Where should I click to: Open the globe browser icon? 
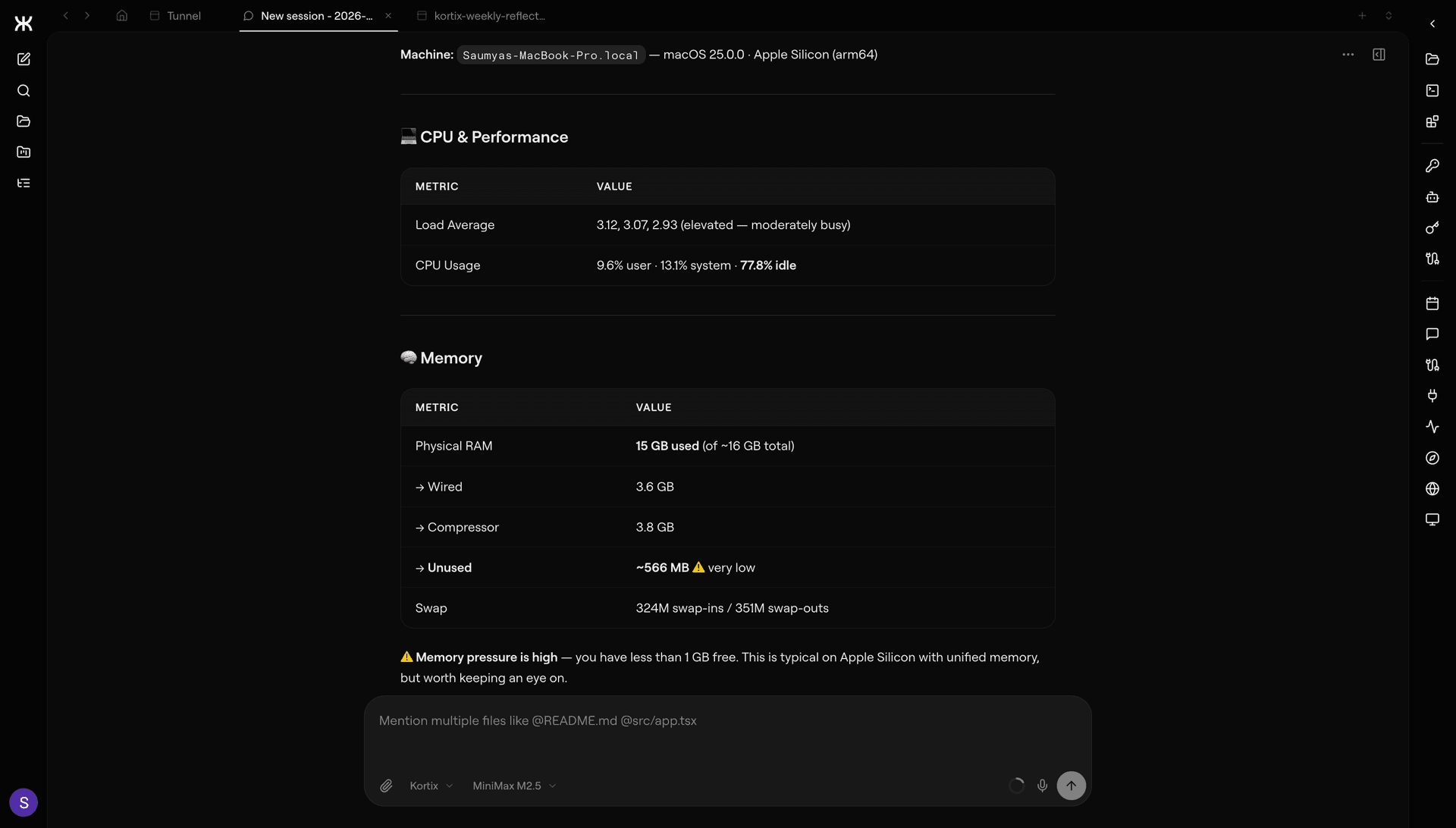coord(1432,489)
